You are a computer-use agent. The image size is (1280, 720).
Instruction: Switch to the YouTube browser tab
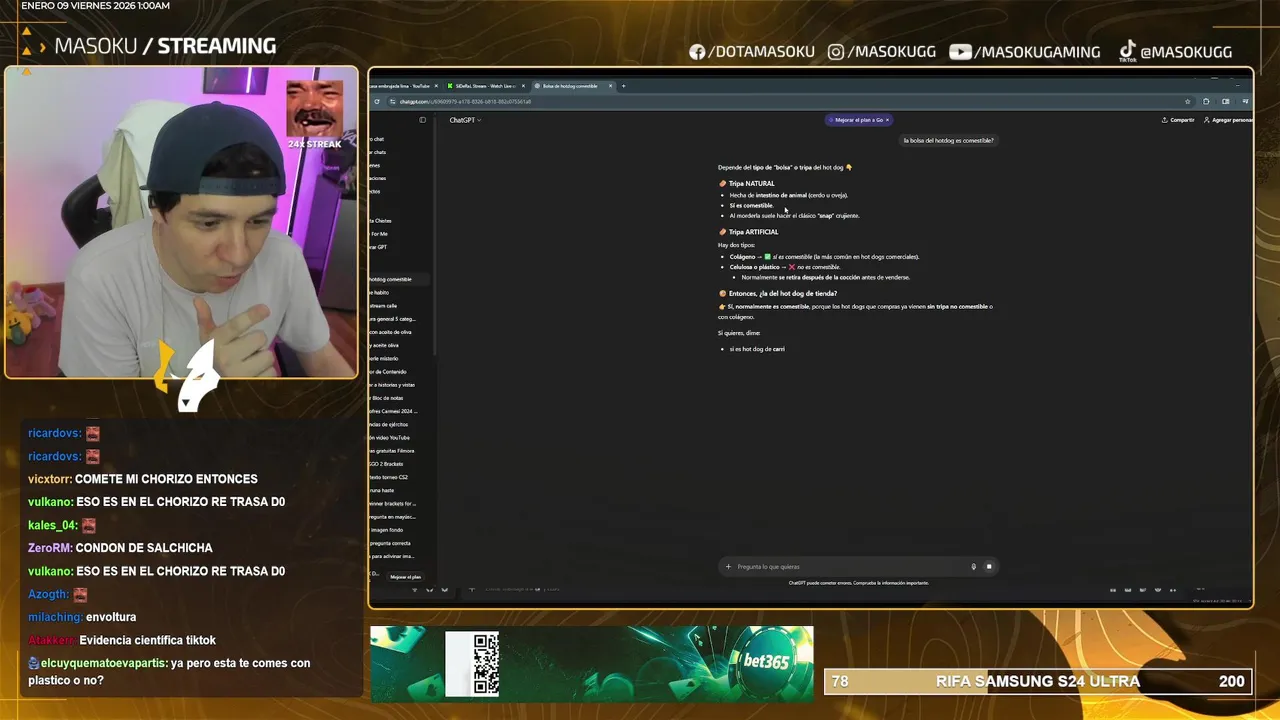coord(402,86)
